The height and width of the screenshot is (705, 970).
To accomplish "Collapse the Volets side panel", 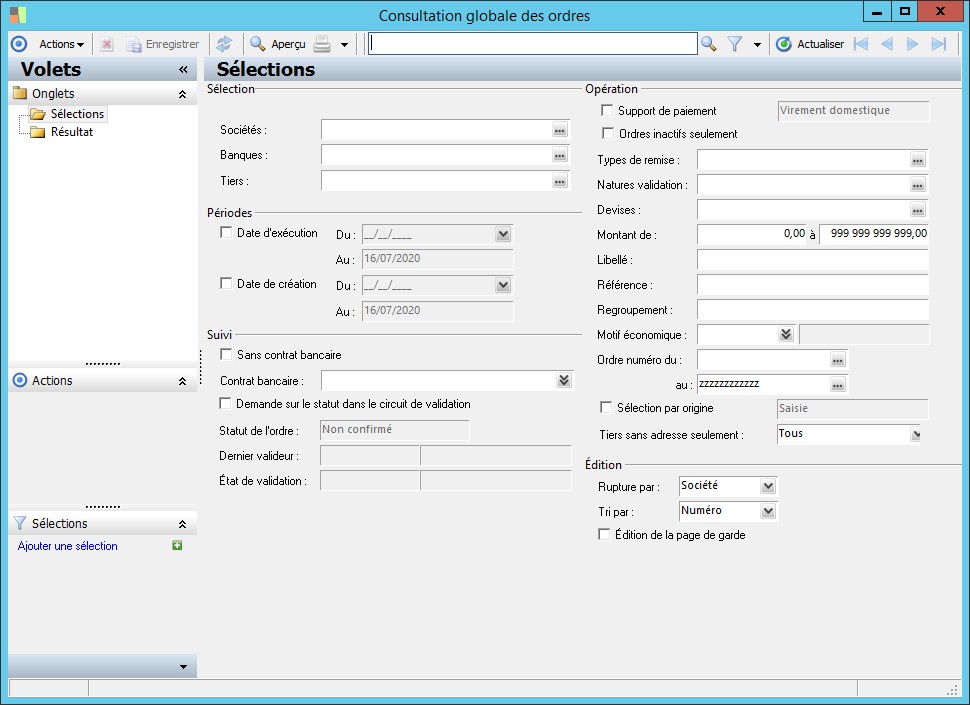I will click(183, 70).
